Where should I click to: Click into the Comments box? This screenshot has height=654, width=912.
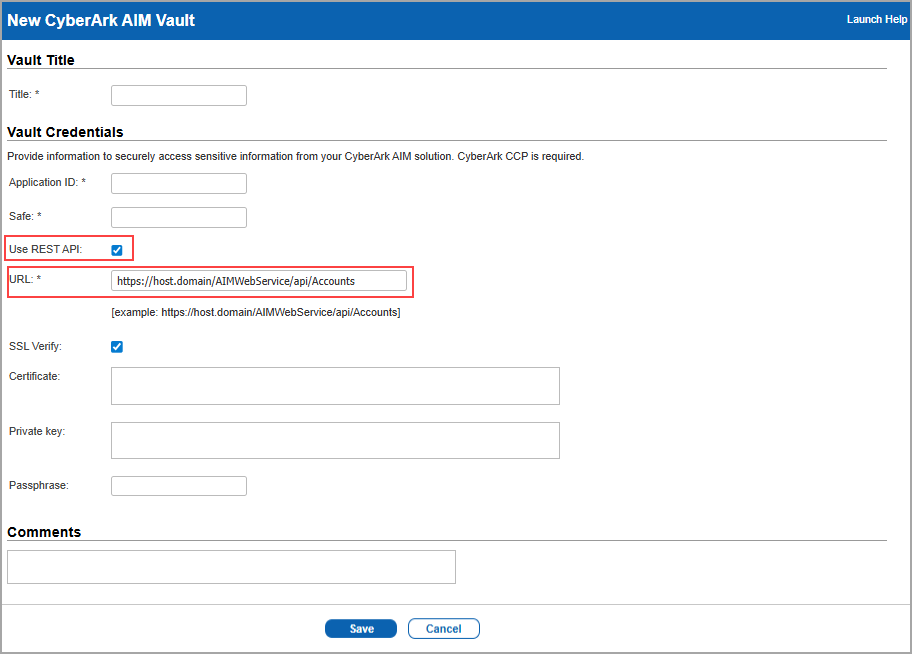point(231,567)
